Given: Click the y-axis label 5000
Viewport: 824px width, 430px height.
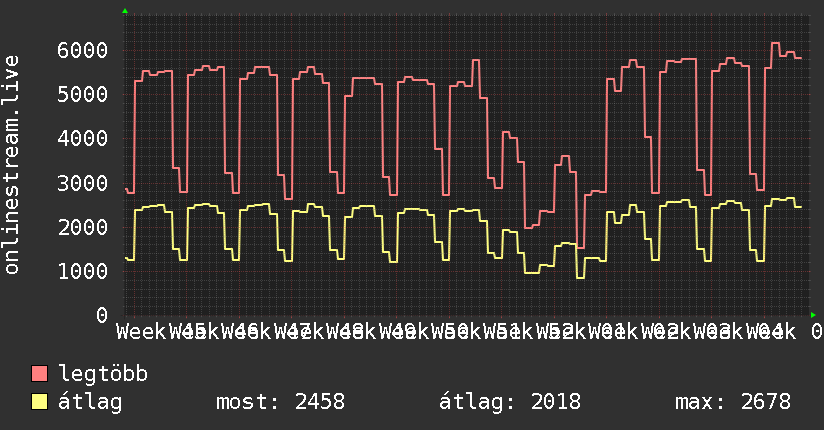Looking at the screenshot, I should coord(83,95).
